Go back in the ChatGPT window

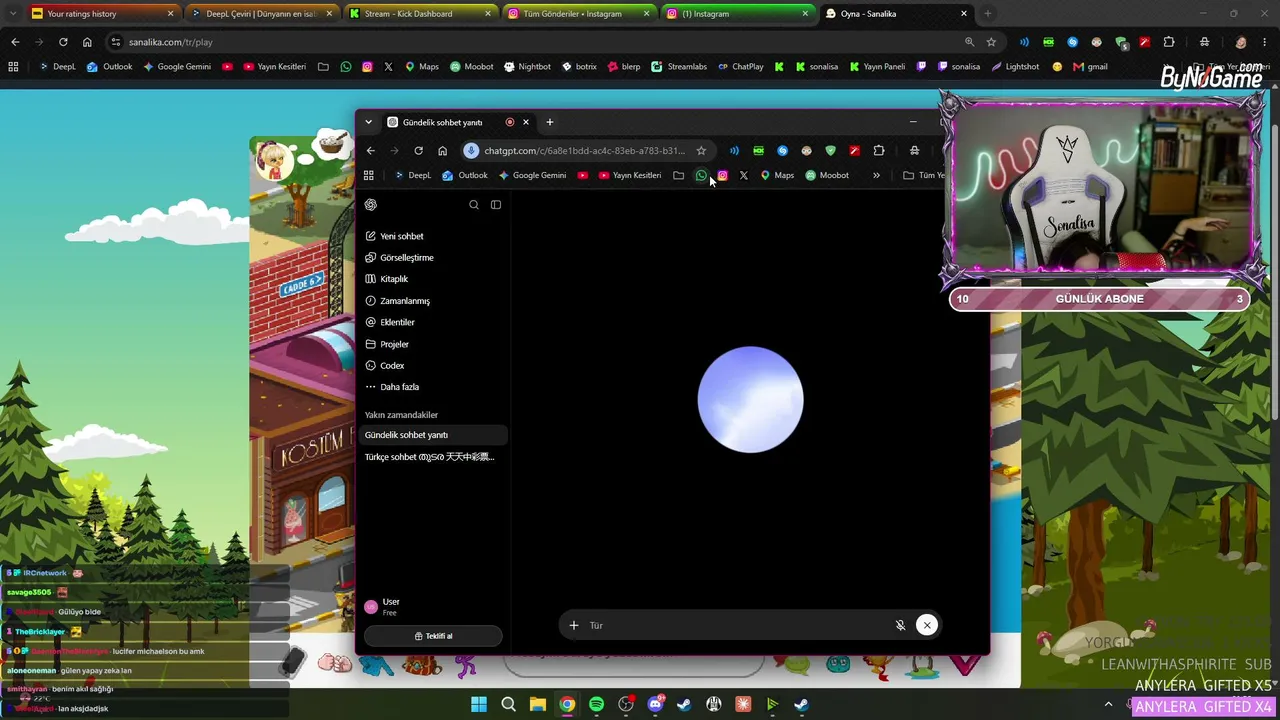point(370,151)
